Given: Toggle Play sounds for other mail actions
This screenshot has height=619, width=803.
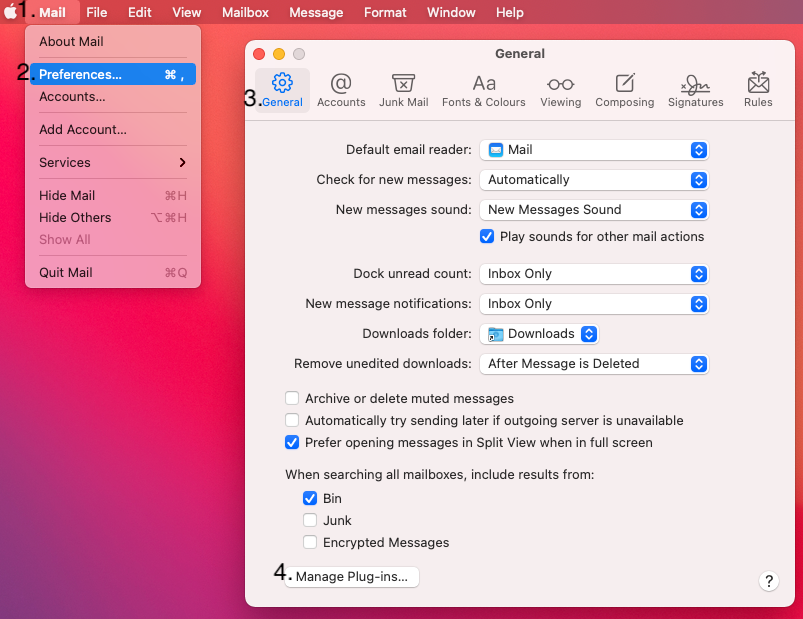Looking at the screenshot, I should click(x=487, y=237).
